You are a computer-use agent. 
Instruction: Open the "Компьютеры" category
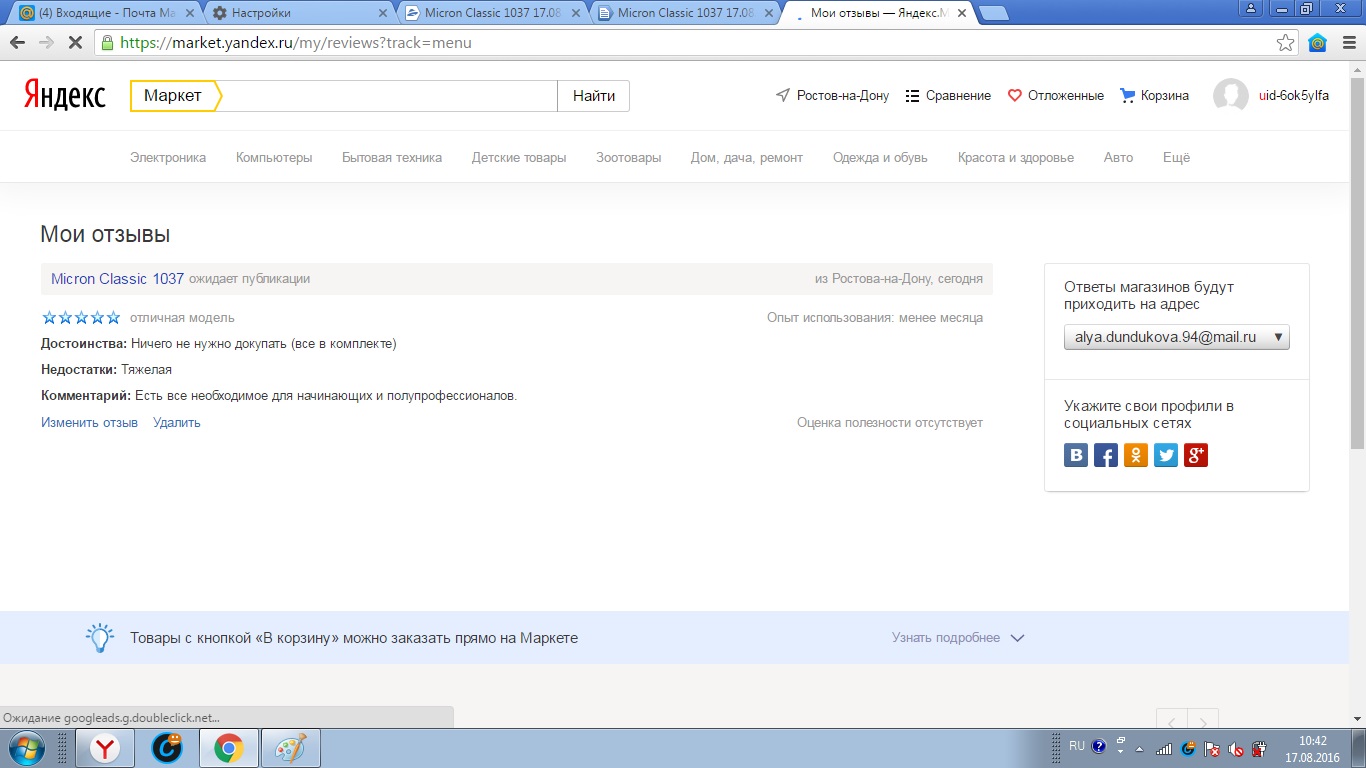pyautogui.click(x=274, y=157)
